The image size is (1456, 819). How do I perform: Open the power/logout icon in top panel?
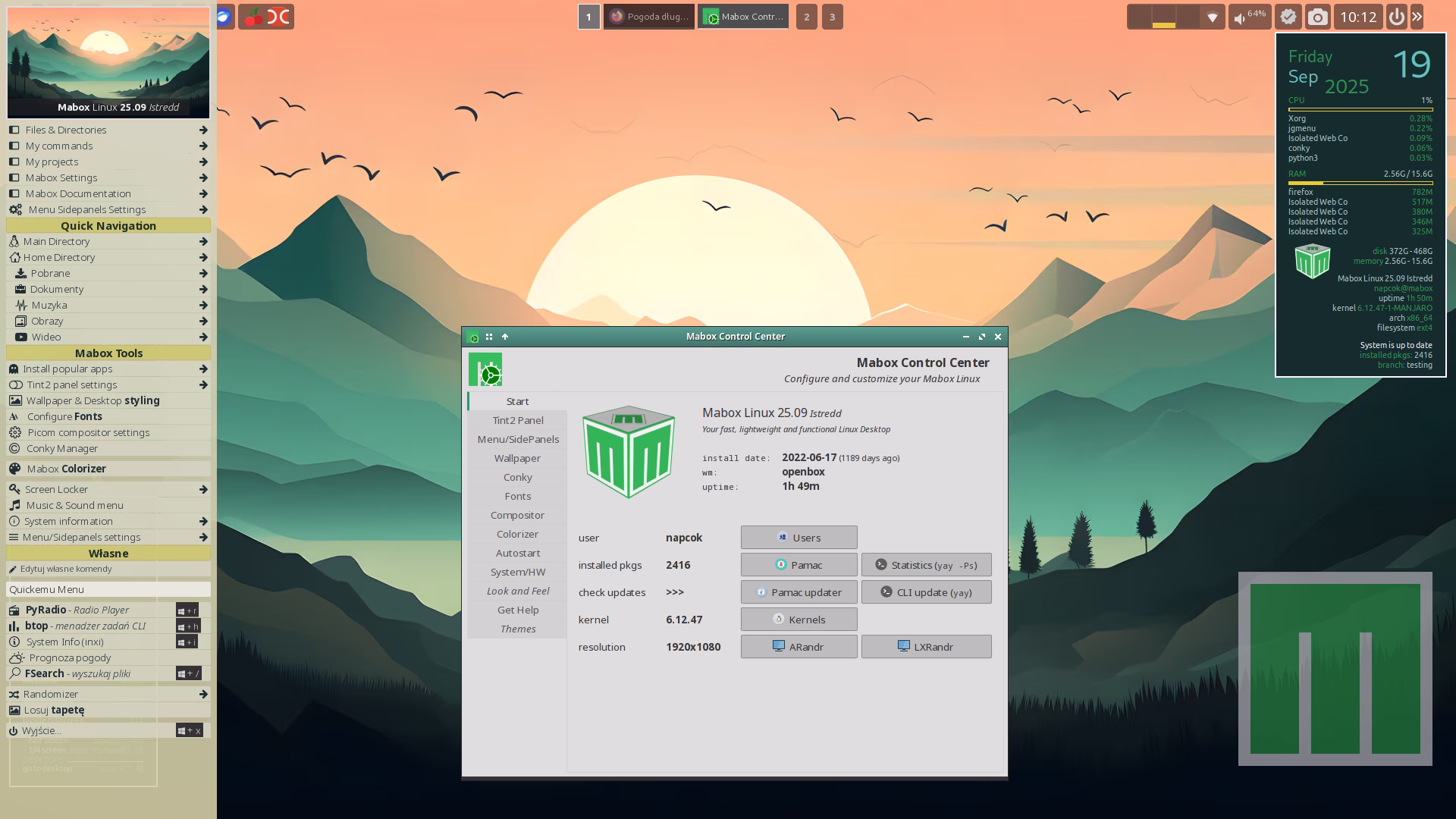tap(1396, 17)
